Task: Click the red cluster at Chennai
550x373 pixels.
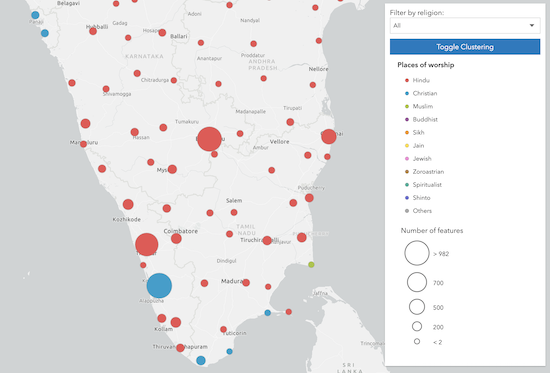Action: click(329, 136)
